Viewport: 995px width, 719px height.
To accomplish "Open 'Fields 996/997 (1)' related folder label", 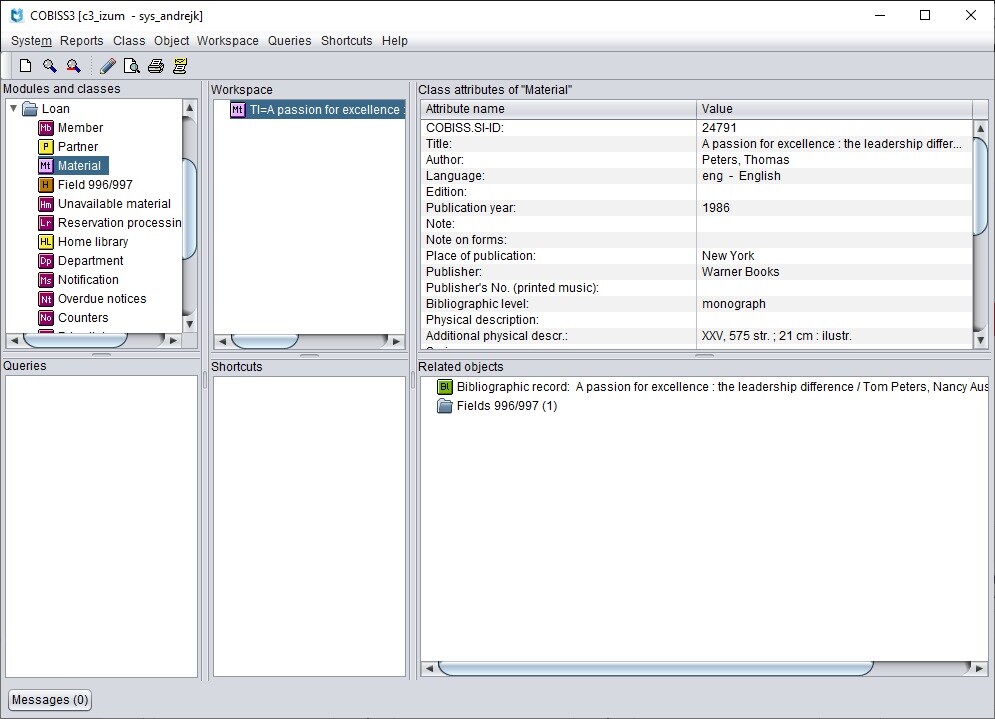I will pyautogui.click(x=507, y=406).
